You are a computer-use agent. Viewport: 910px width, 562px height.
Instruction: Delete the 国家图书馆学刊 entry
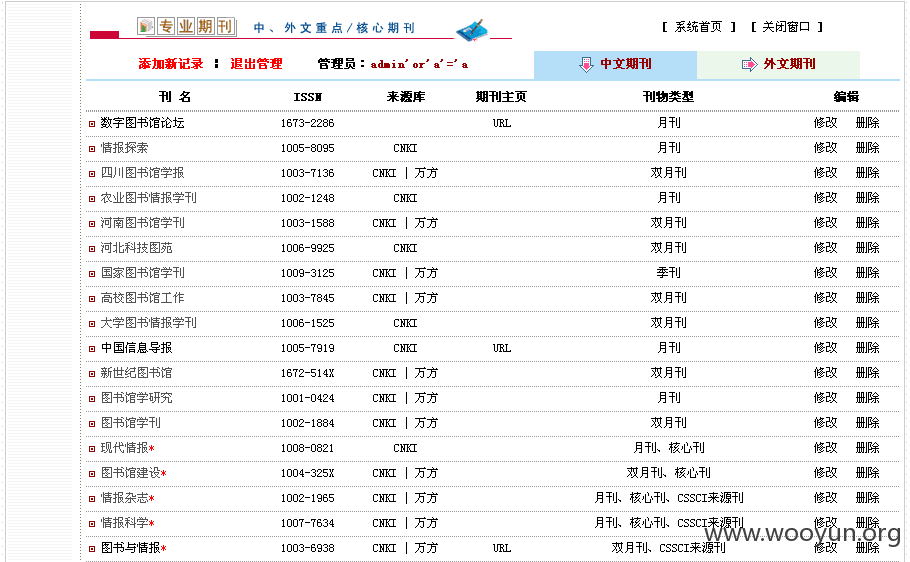click(868, 273)
